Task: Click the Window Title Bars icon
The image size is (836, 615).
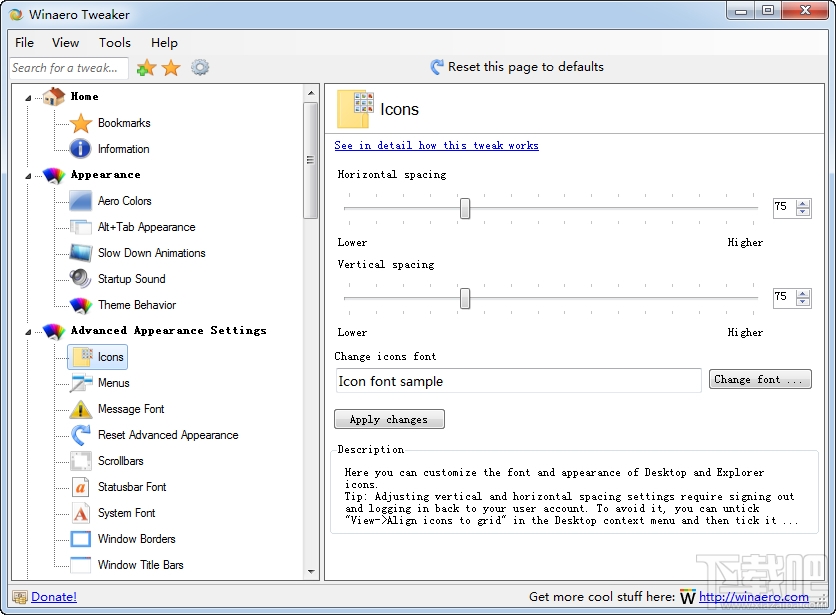Action: pos(81,565)
